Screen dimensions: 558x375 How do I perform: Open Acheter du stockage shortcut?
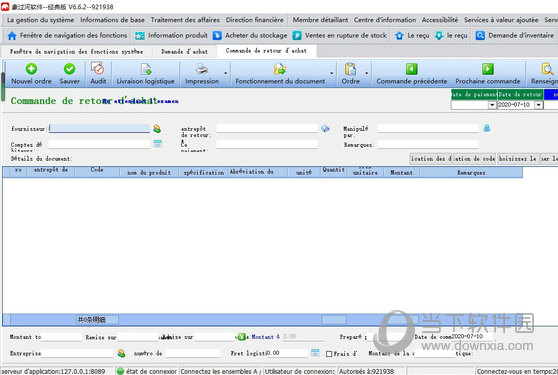250,35
